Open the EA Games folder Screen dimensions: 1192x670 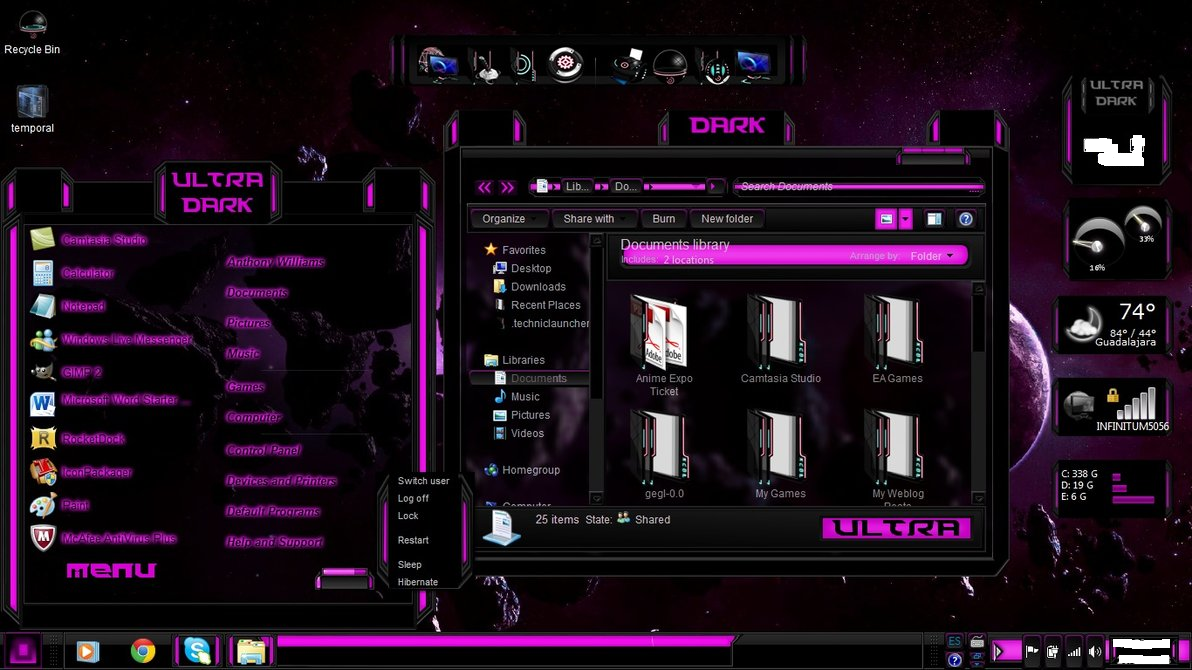(897, 340)
